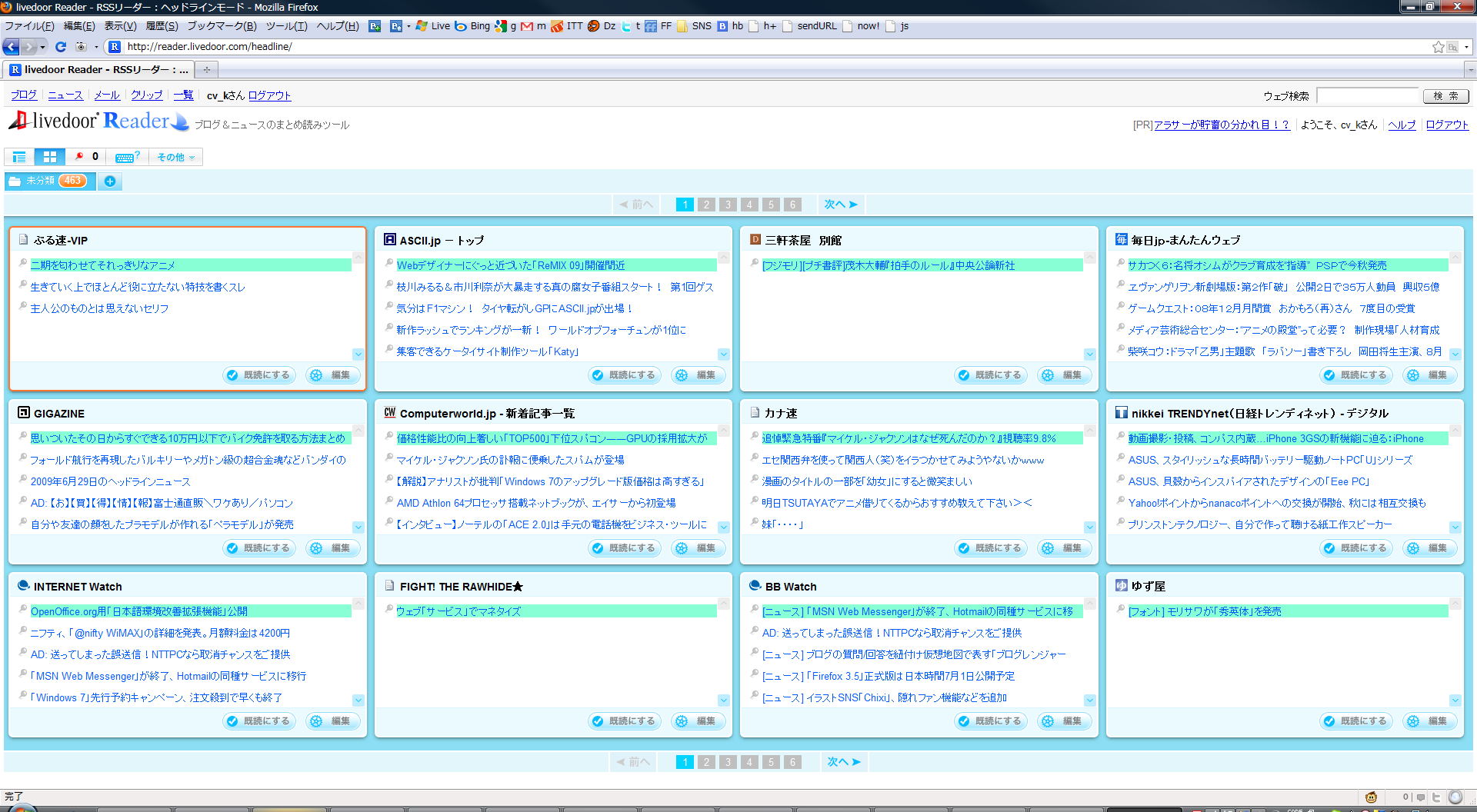Open the Bing bookmark in bookmarks toolbar
1477x812 pixels.
tap(472, 26)
